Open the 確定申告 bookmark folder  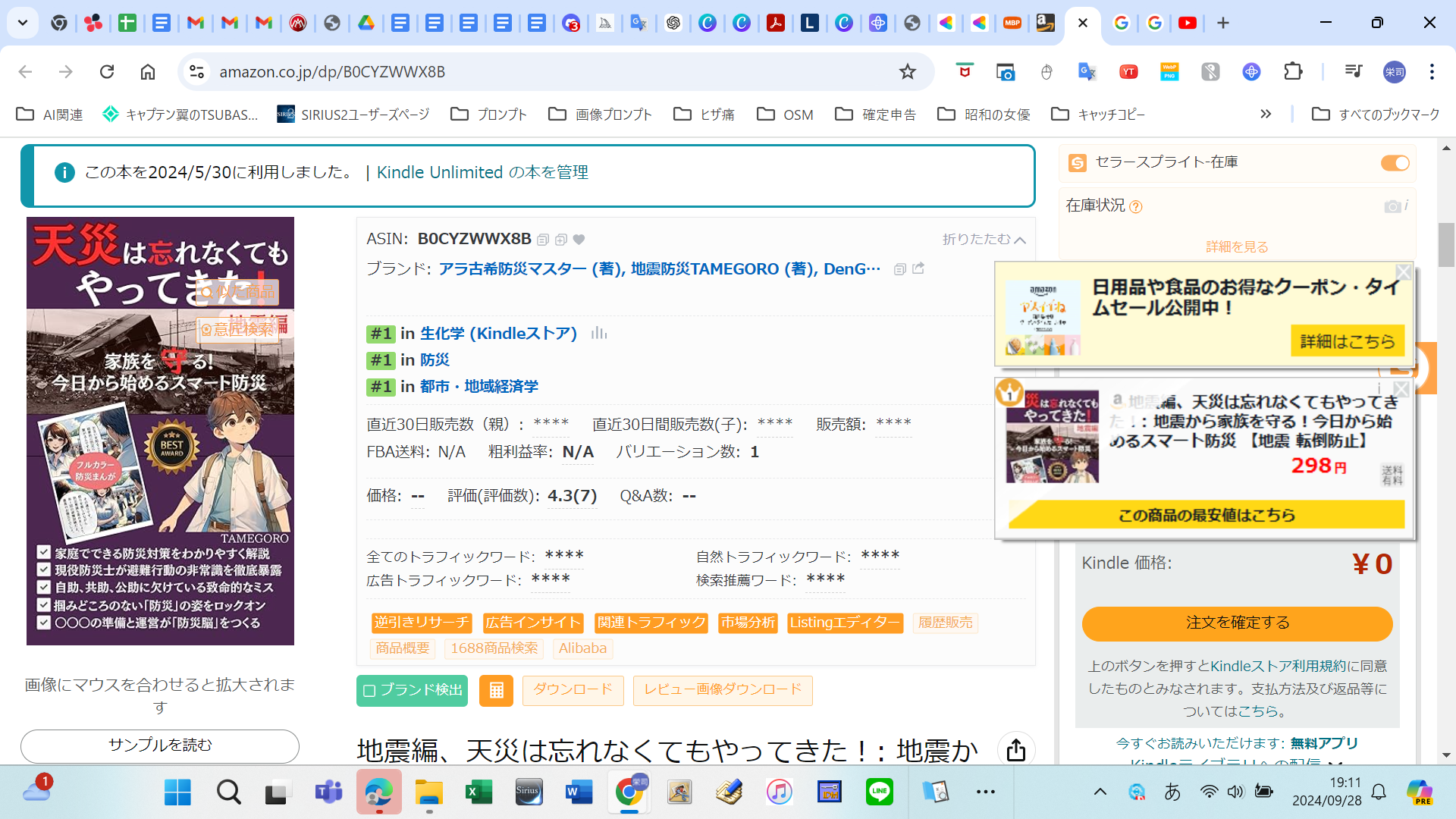(875, 114)
